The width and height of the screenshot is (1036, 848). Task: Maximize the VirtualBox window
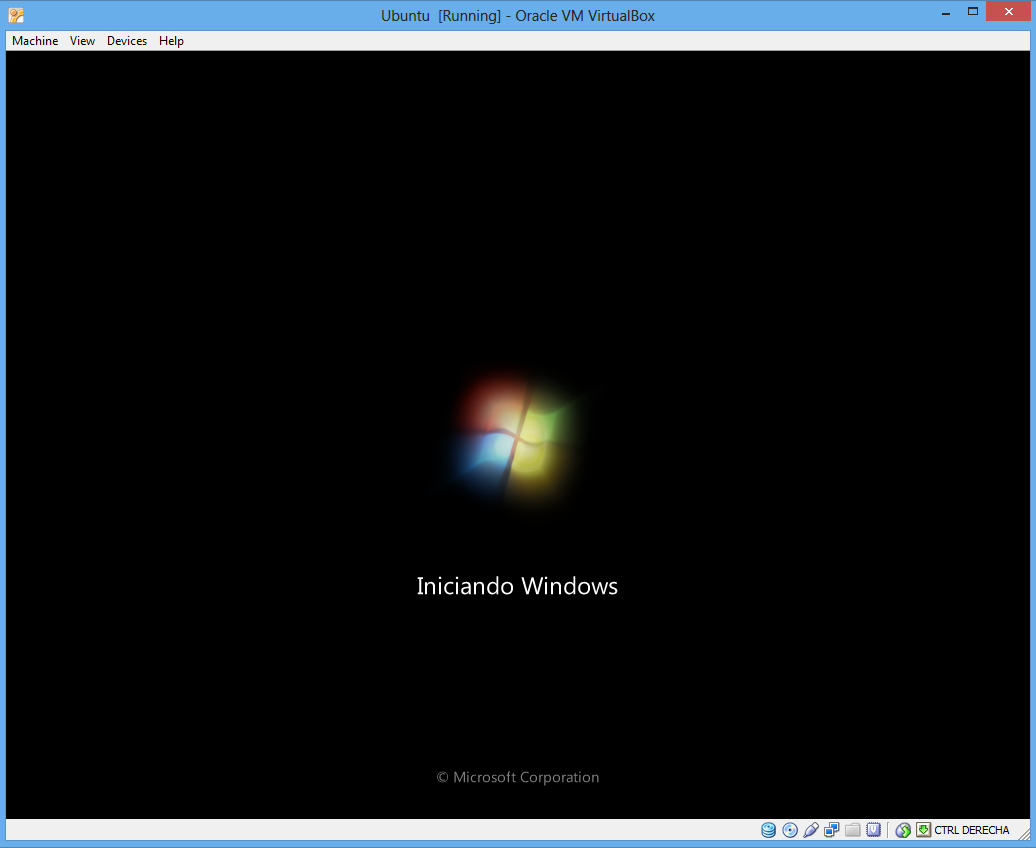pos(973,12)
